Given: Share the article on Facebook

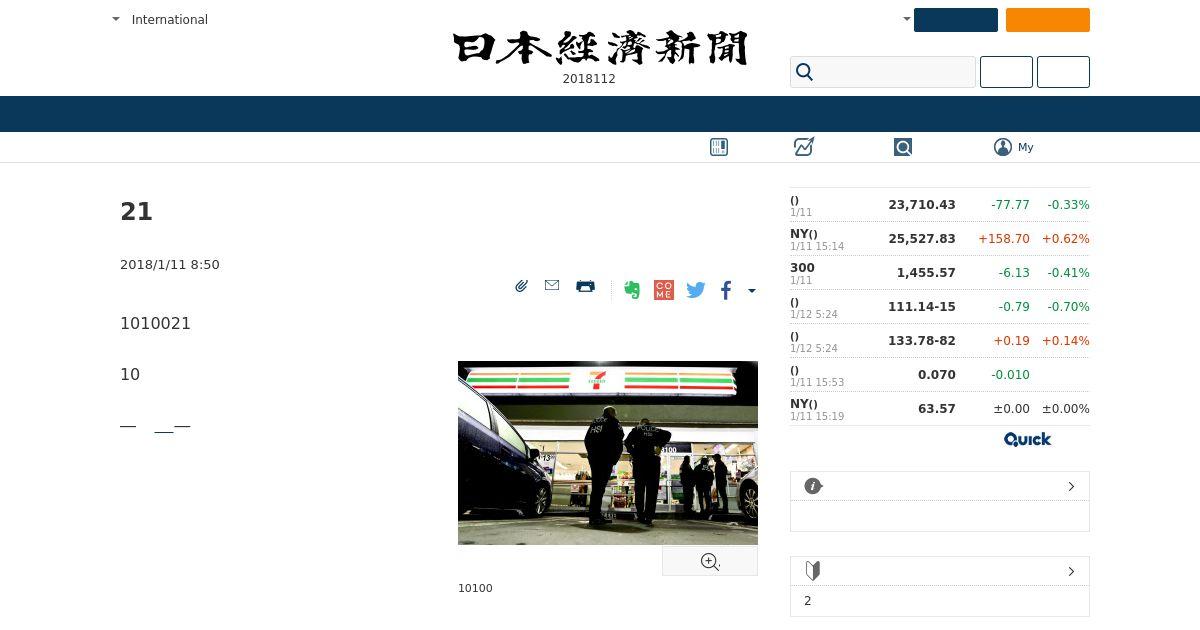Looking at the screenshot, I should click(x=726, y=290).
